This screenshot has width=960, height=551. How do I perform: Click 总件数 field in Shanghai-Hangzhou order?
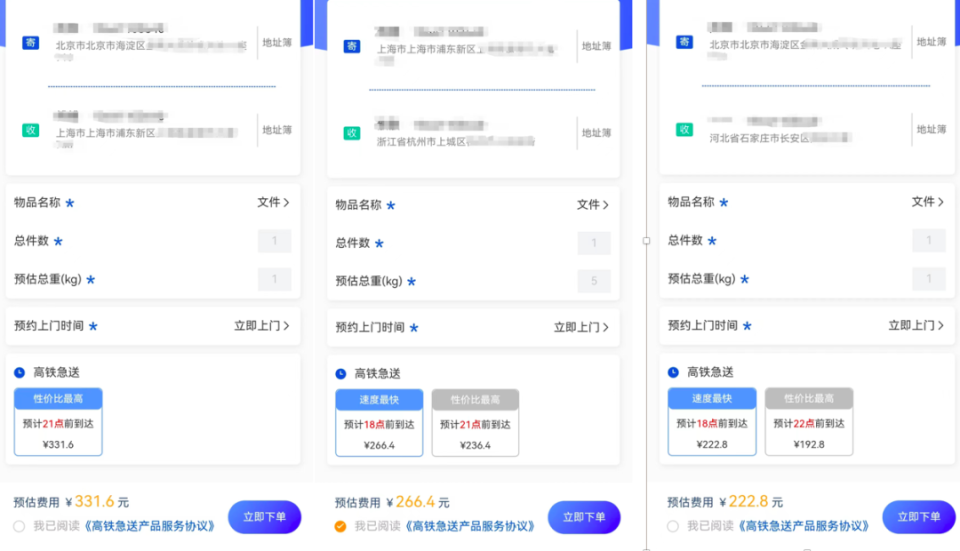pyautogui.click(x=594, y=243)
